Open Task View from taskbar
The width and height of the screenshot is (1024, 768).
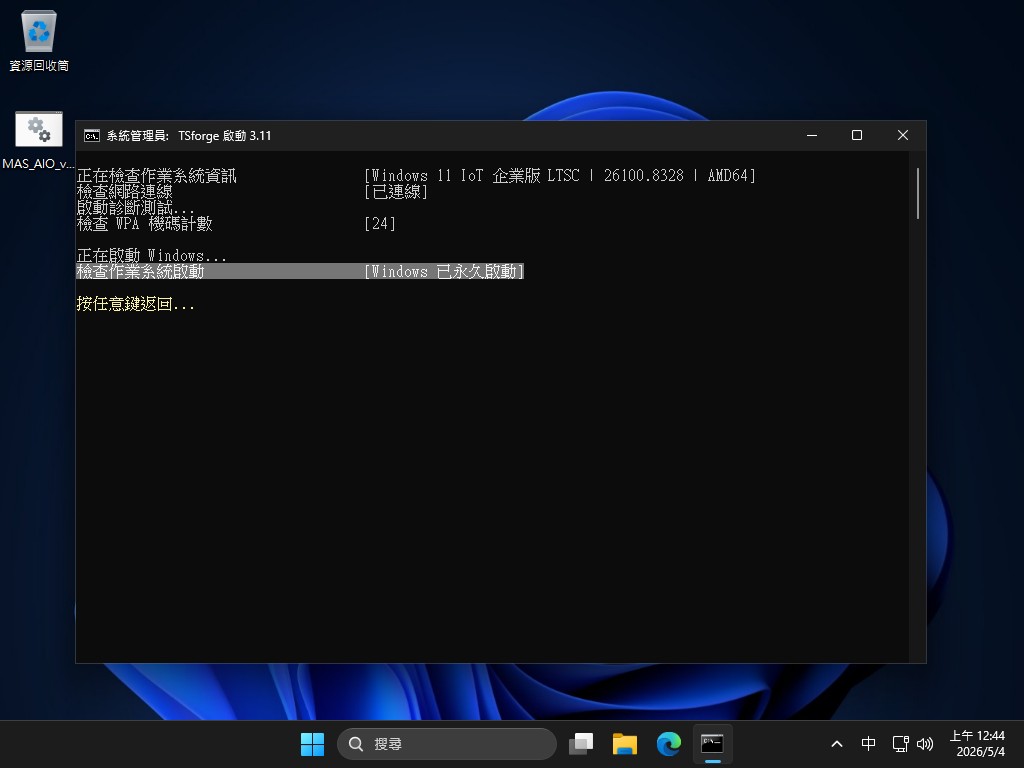coord(581,744)
